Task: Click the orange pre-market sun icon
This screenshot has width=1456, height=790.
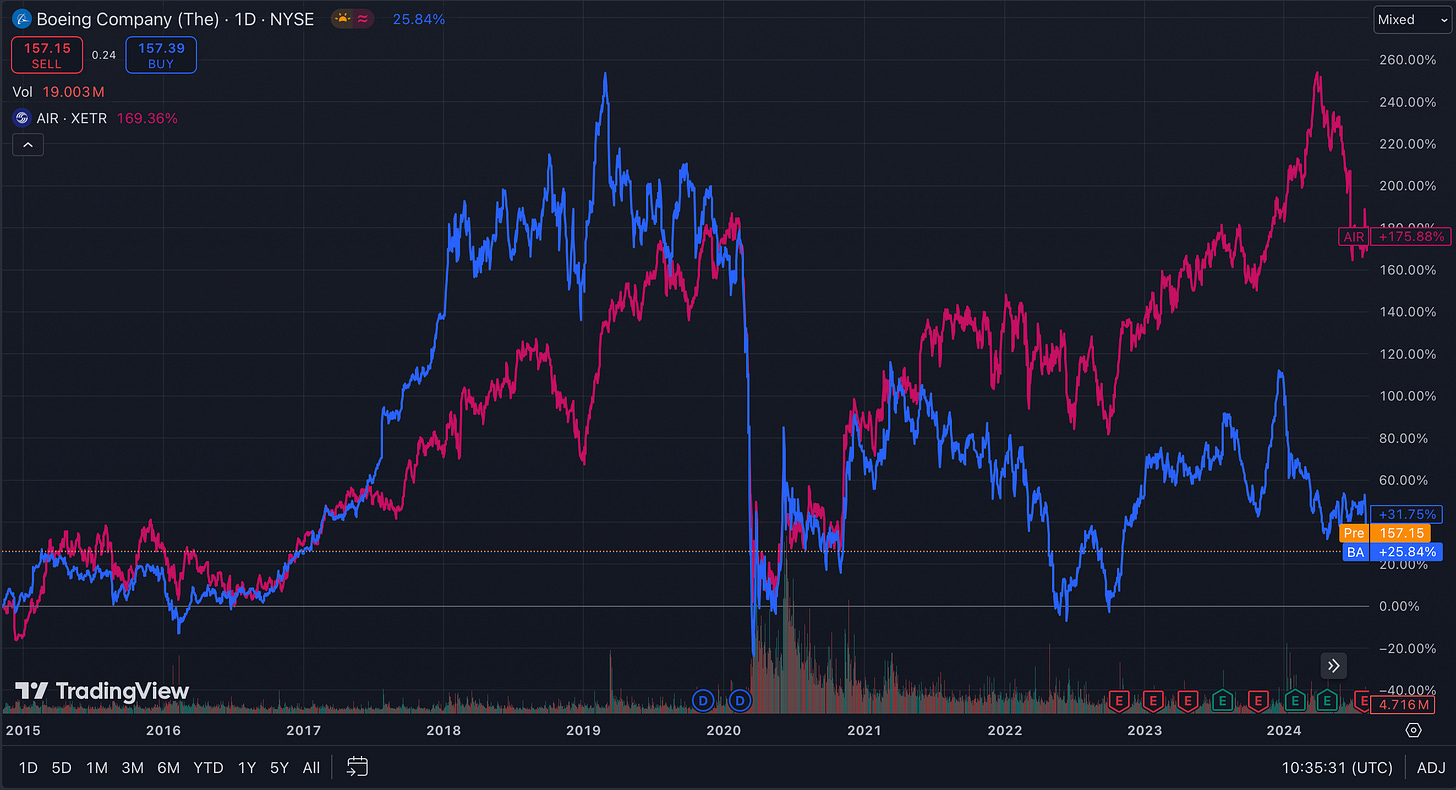Action: pos(344,19)
